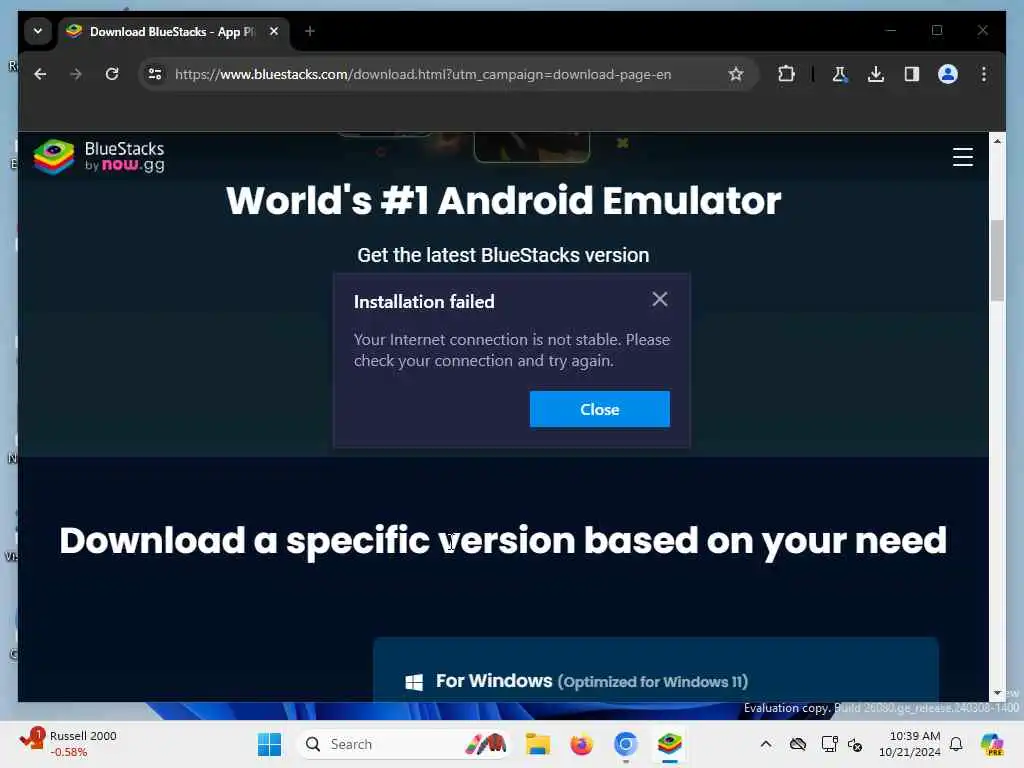This screenshot has height=768, width=1024.
Task: Click the page vertical scrollbar thumb
Action: click(x=997, y=260)
